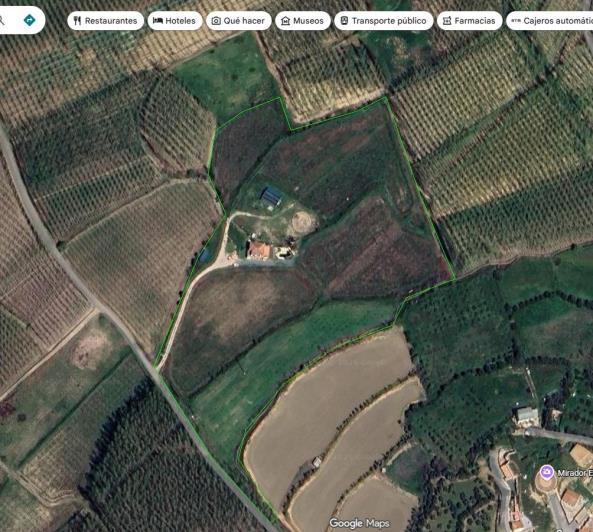The width and height of the screenshot is (593, 532).
Task: Click where the driveway meets the main road
Action: pos(157,368)
